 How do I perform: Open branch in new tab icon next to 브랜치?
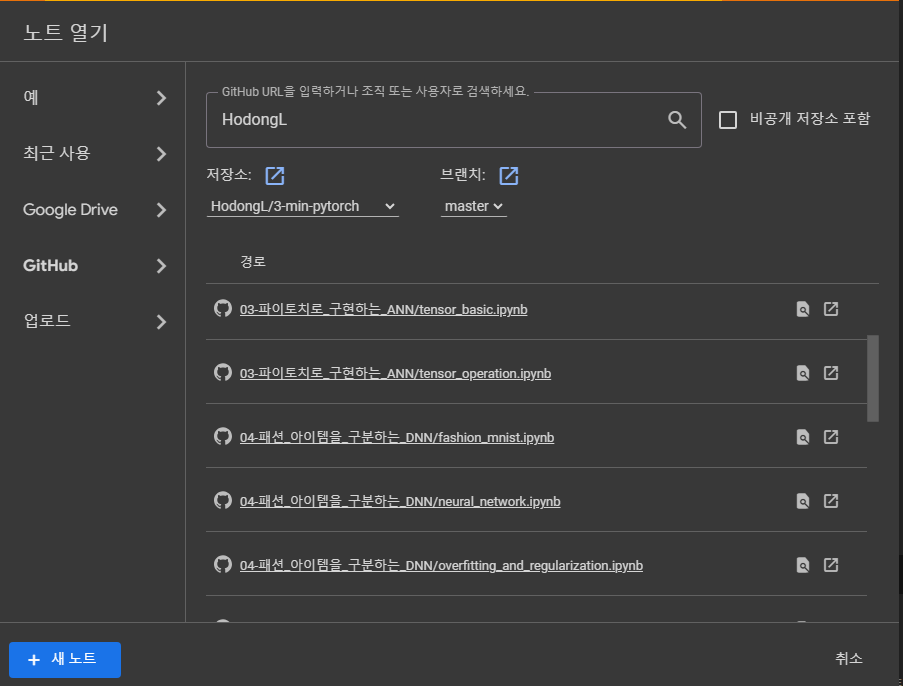[x=509, y=176]
